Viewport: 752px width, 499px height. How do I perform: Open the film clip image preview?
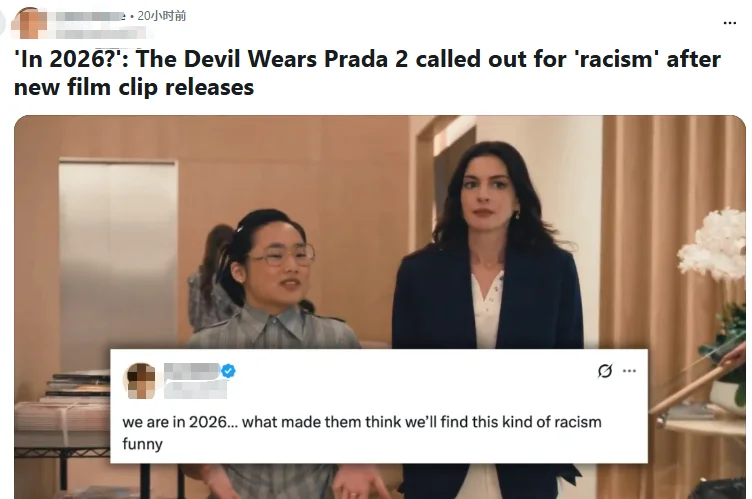[x=379, y=307]
